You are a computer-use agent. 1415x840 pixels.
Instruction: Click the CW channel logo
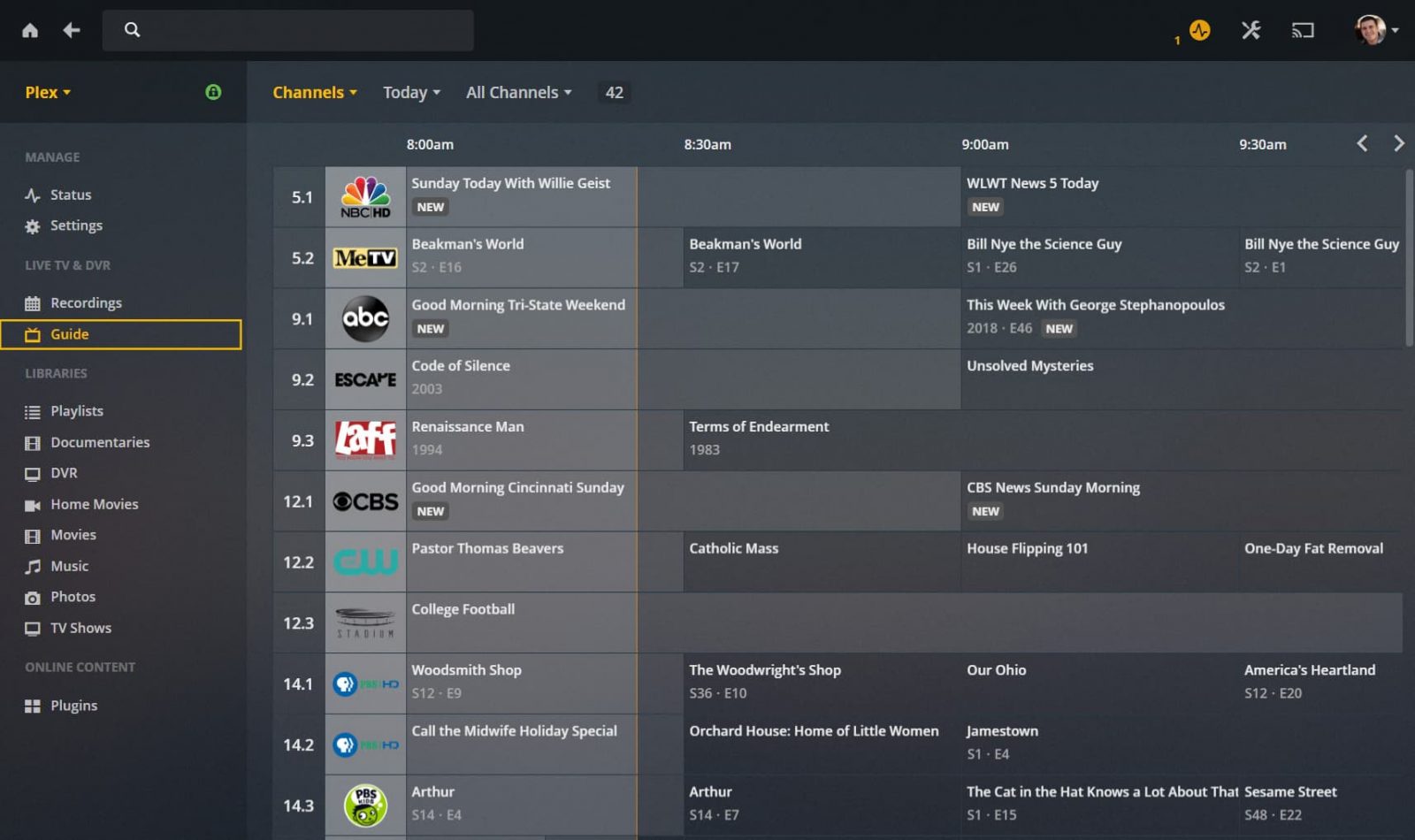tap(365, 562)
